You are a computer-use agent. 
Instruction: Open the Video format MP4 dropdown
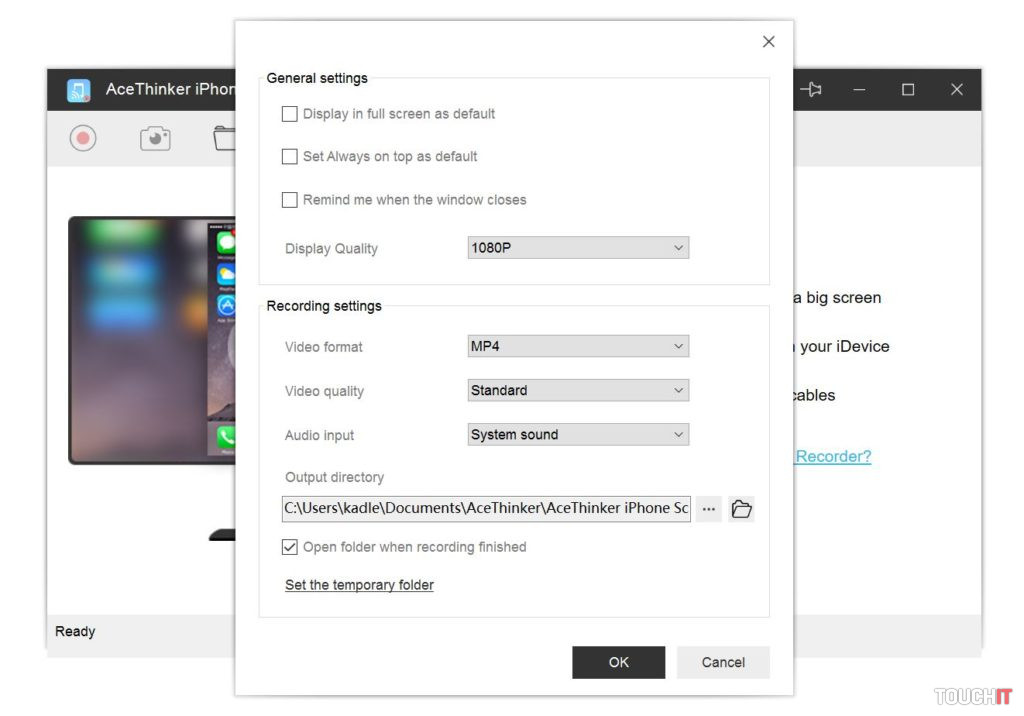pos(578,347)
